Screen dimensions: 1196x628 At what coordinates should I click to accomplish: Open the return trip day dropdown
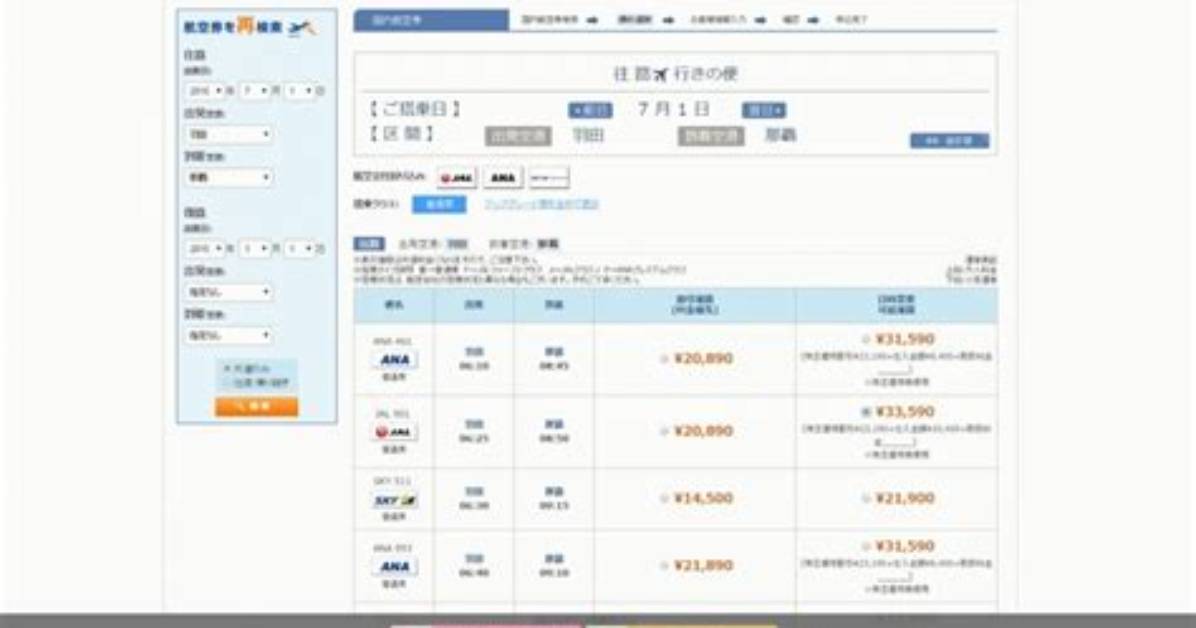coord(299,249)
